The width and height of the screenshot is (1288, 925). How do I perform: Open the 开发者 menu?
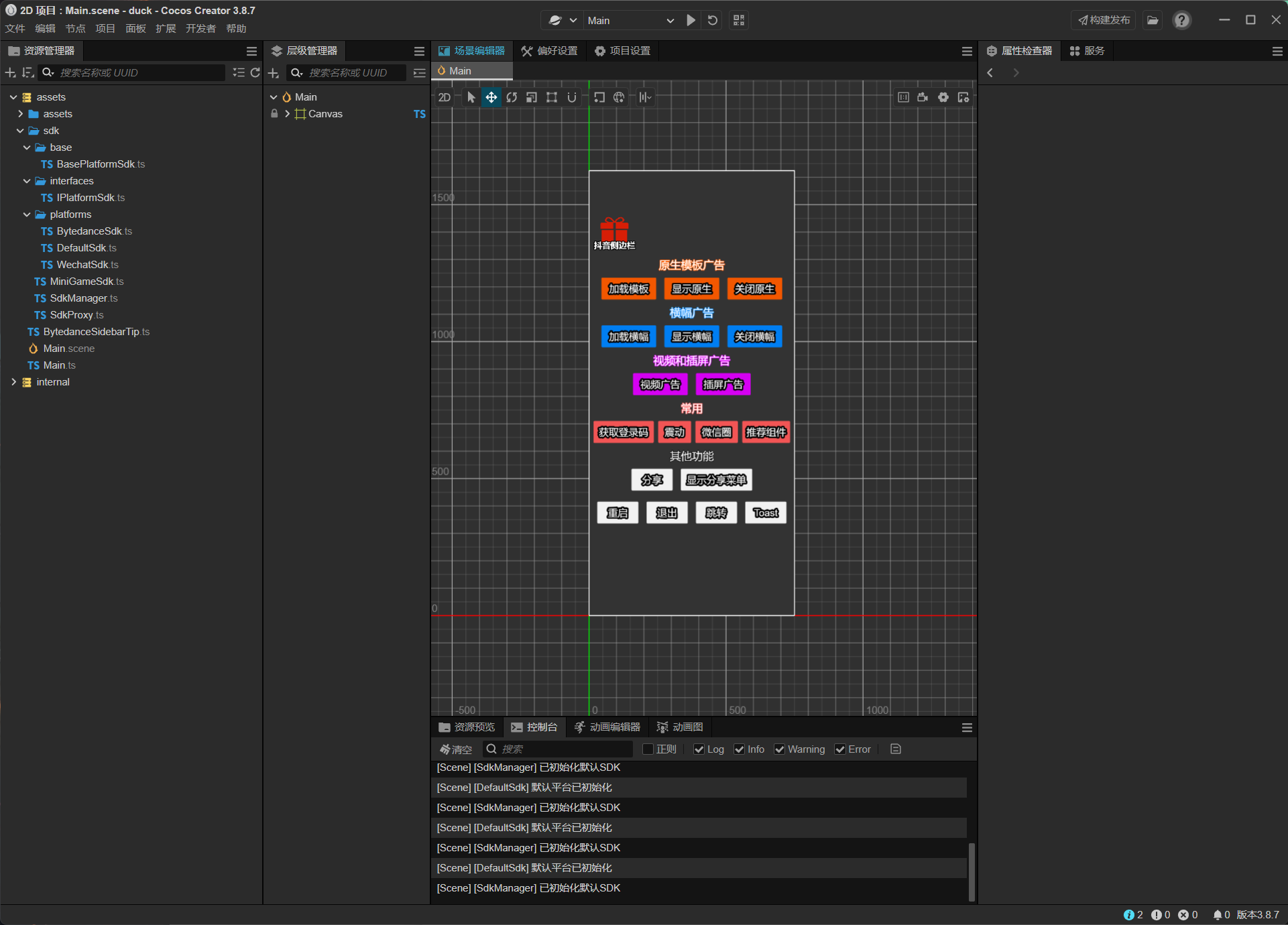[200, 28]
